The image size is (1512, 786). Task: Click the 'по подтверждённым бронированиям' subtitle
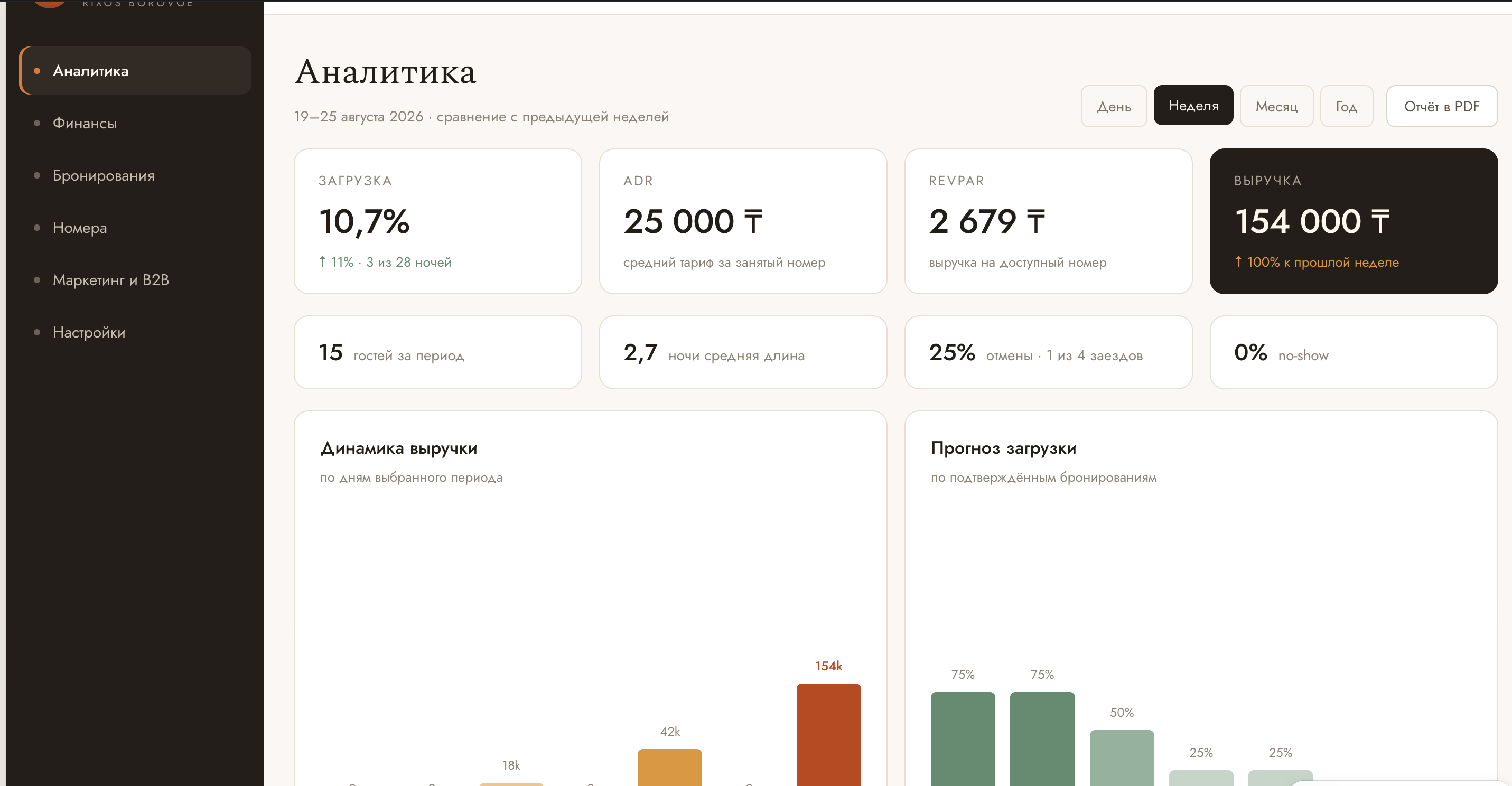point(1043,477)
